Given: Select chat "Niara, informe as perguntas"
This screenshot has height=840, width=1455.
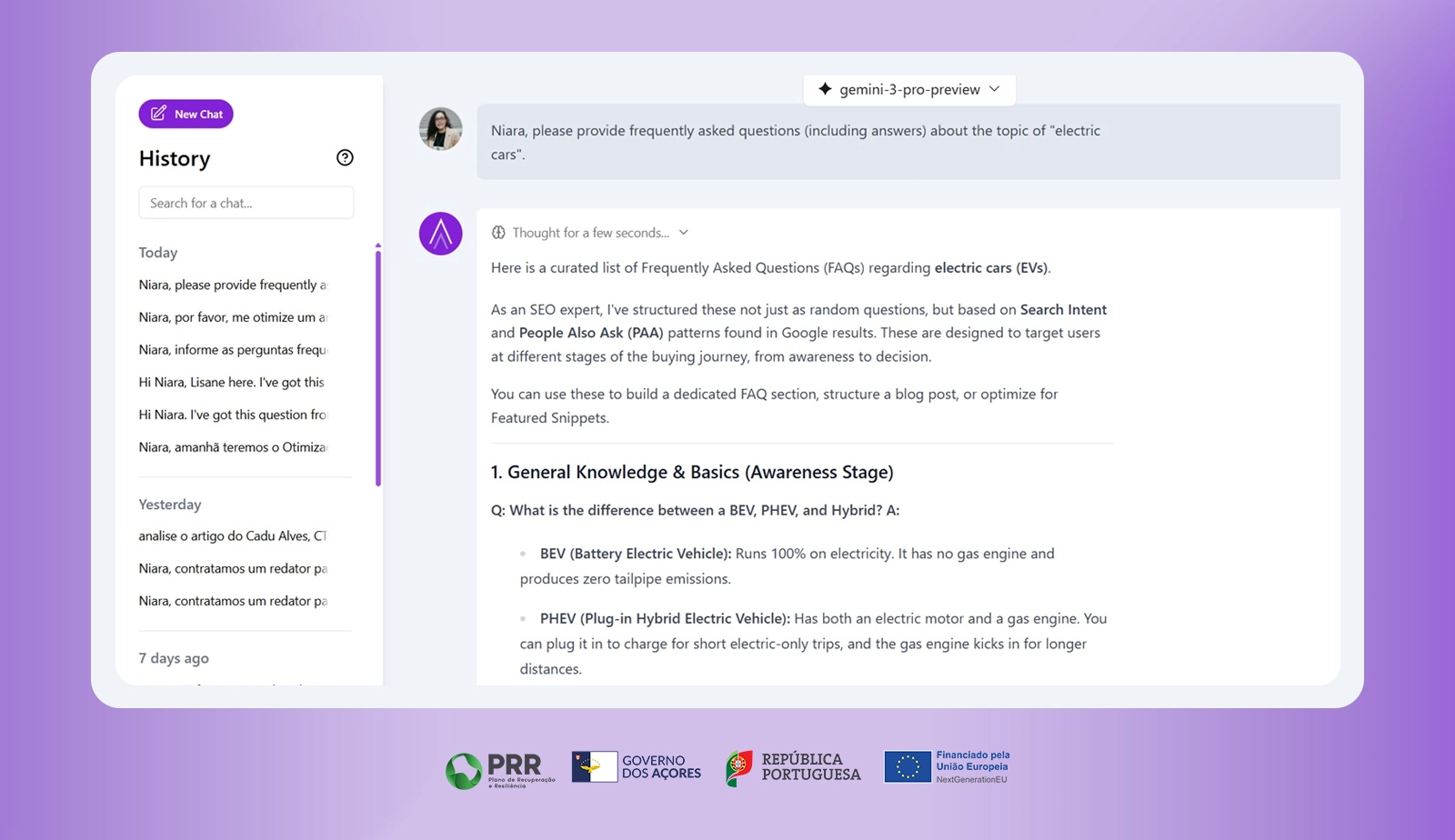Looking at the screenshot, I should click(232, 350).
